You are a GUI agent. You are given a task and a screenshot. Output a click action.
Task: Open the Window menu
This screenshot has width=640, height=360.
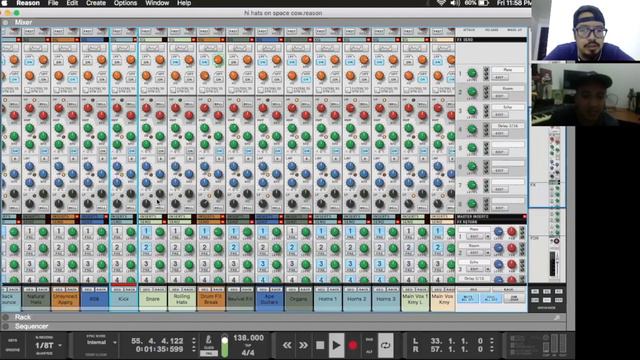coord(157,3)
